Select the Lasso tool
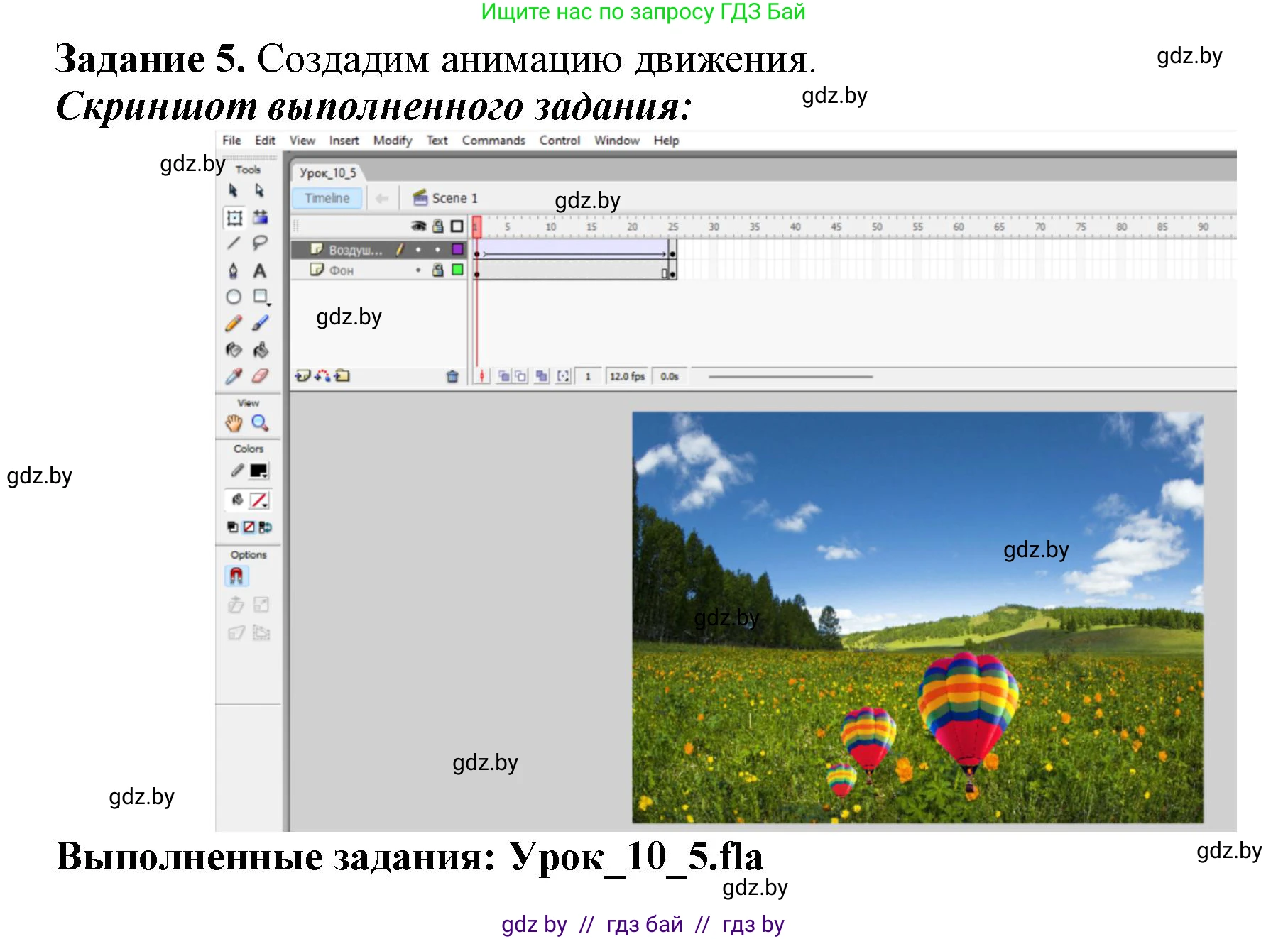The height and width of the screenshot is (939, 1288). coord(261,243)
